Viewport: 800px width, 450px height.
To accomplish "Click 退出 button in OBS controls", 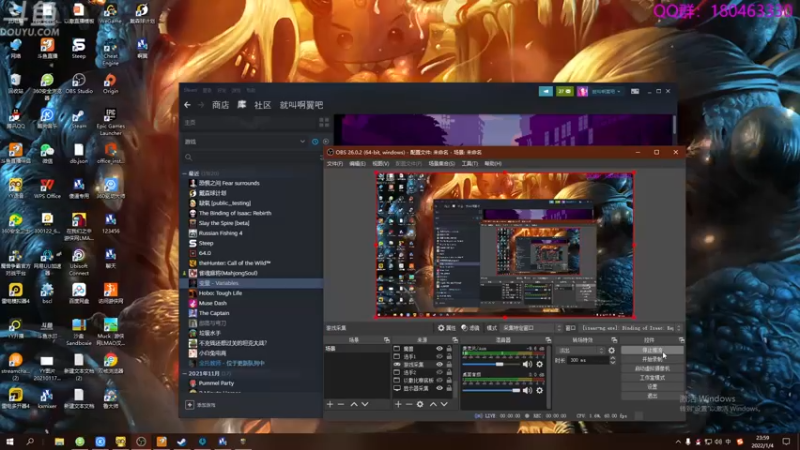I will click(x=652, y=396).
